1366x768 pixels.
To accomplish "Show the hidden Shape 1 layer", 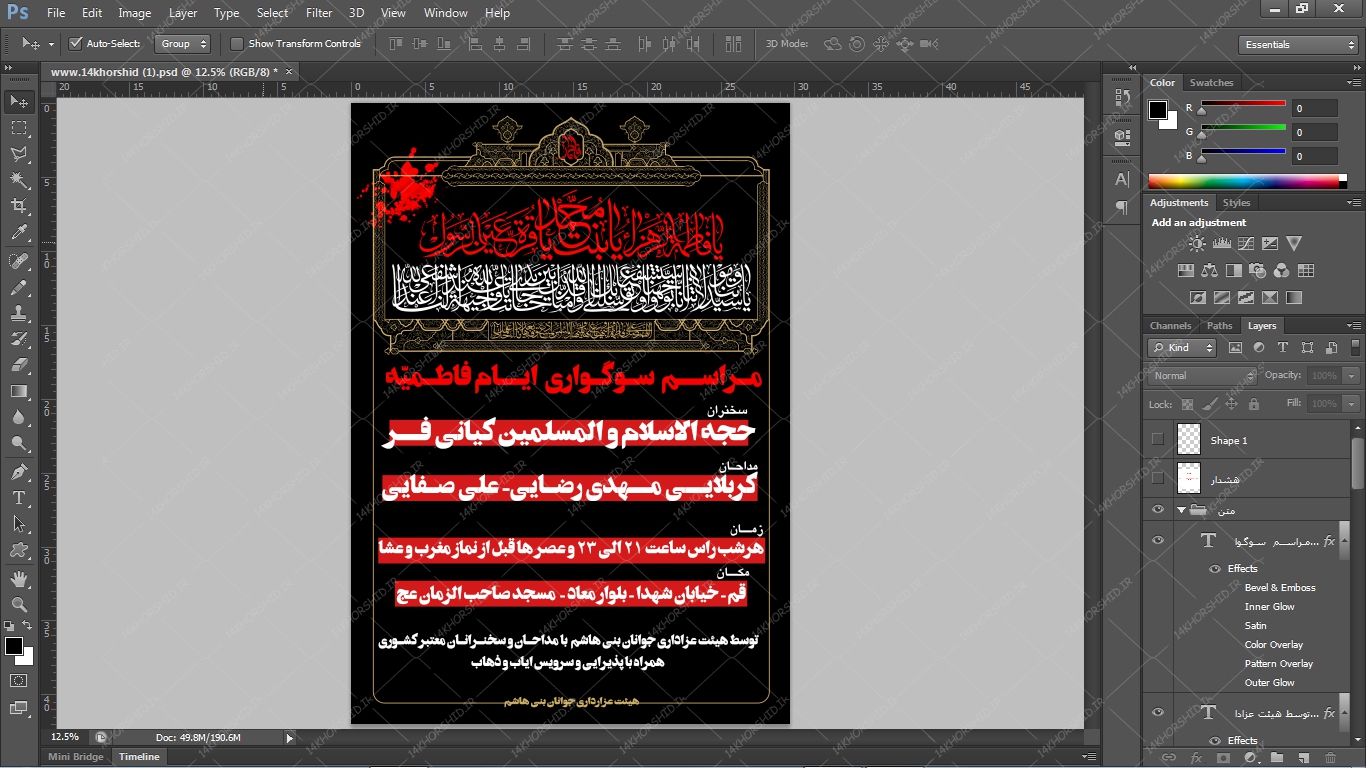I will [1158, 440].
